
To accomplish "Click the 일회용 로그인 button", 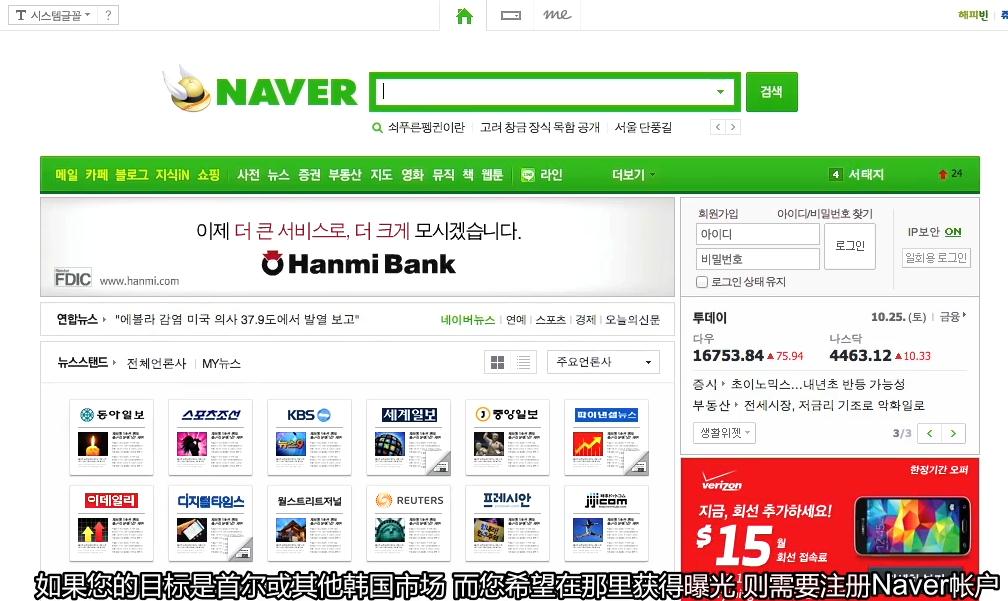I will (x=936, y=258).
